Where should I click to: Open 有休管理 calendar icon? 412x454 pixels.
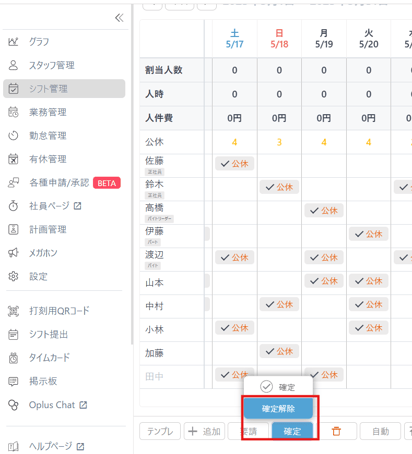coord(13,159)
